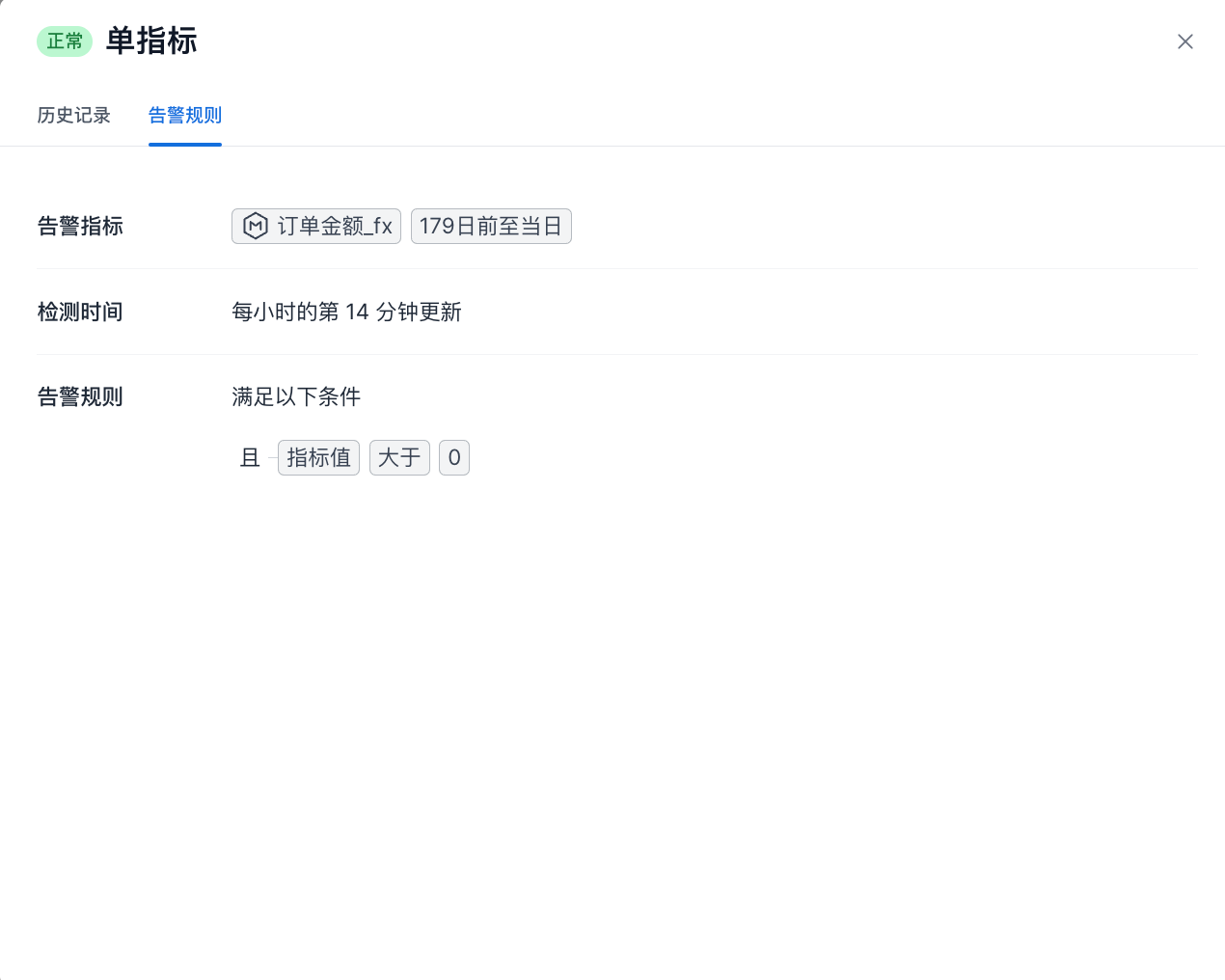Click the 告警指标 row label
This screenshot has height=980, width=1225.
[80, 226]
